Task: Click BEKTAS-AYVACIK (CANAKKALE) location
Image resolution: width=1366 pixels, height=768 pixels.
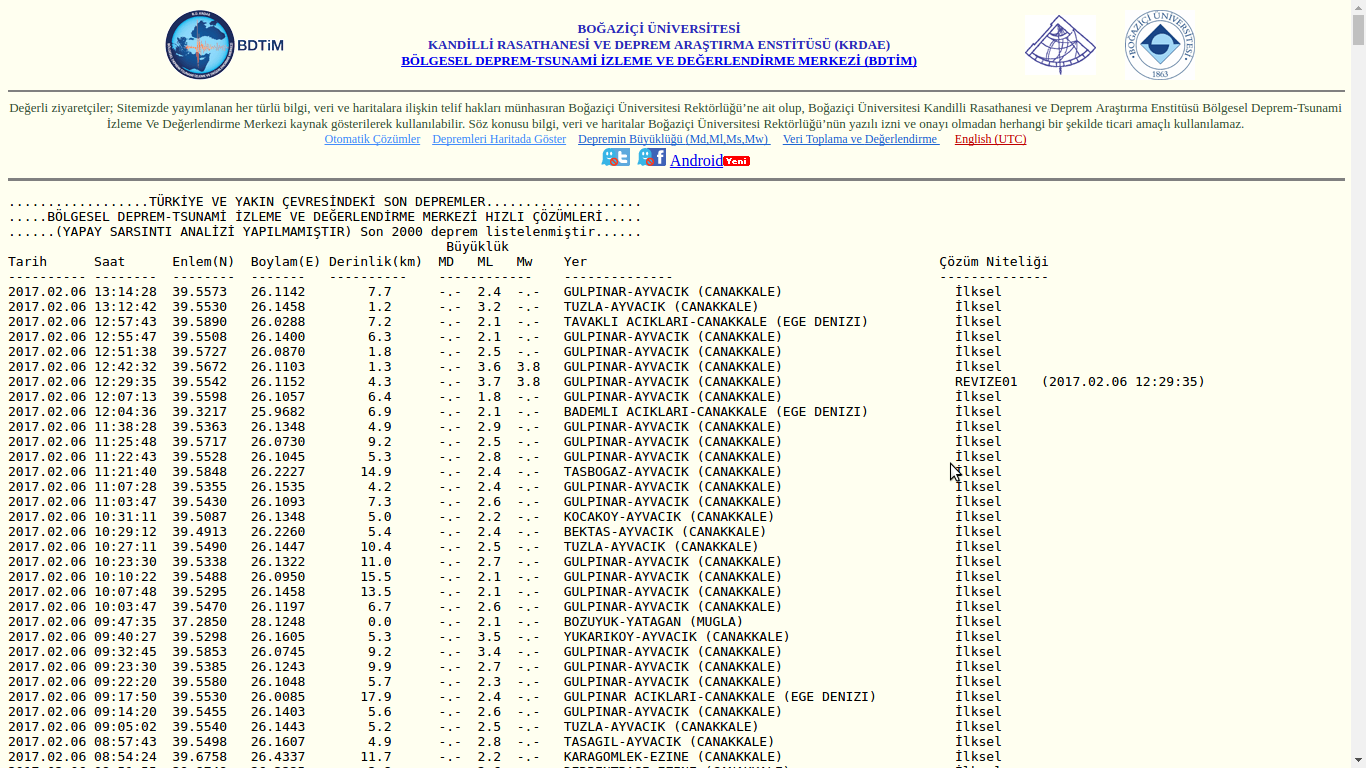Action: [x=665, y=532]
